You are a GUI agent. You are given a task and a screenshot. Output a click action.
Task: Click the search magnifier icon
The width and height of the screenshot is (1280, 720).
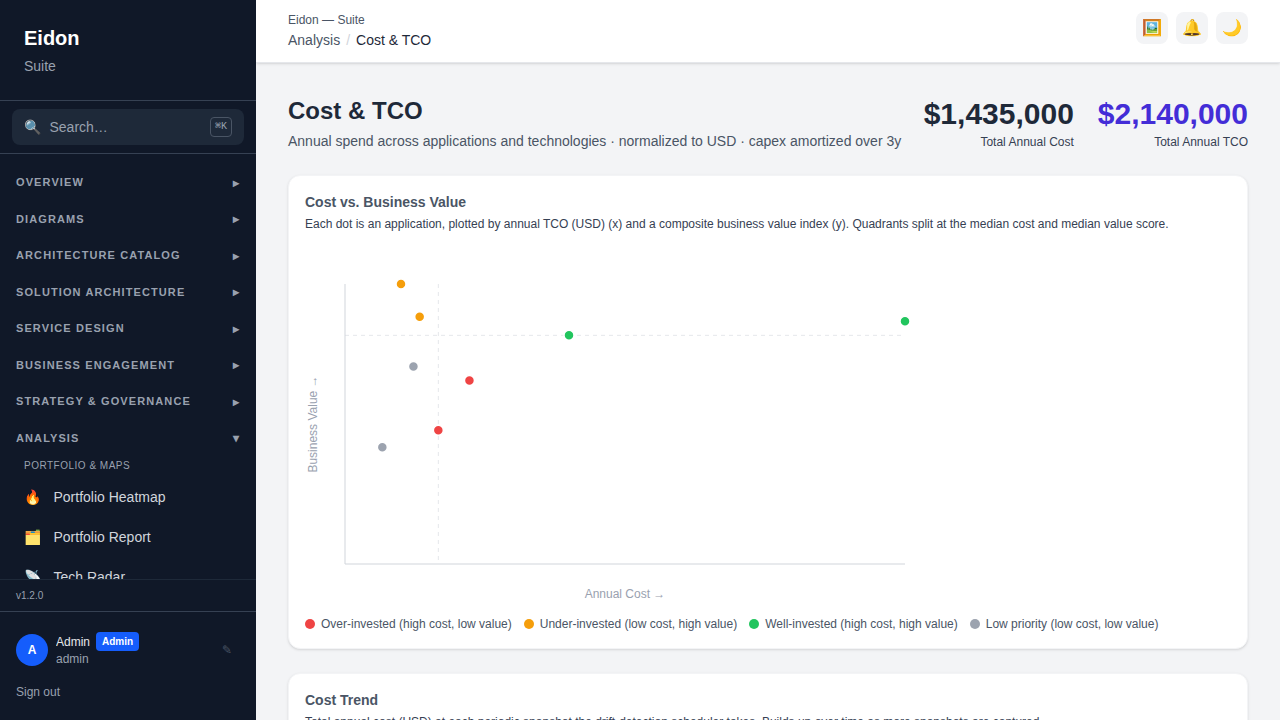pos(32,127)
